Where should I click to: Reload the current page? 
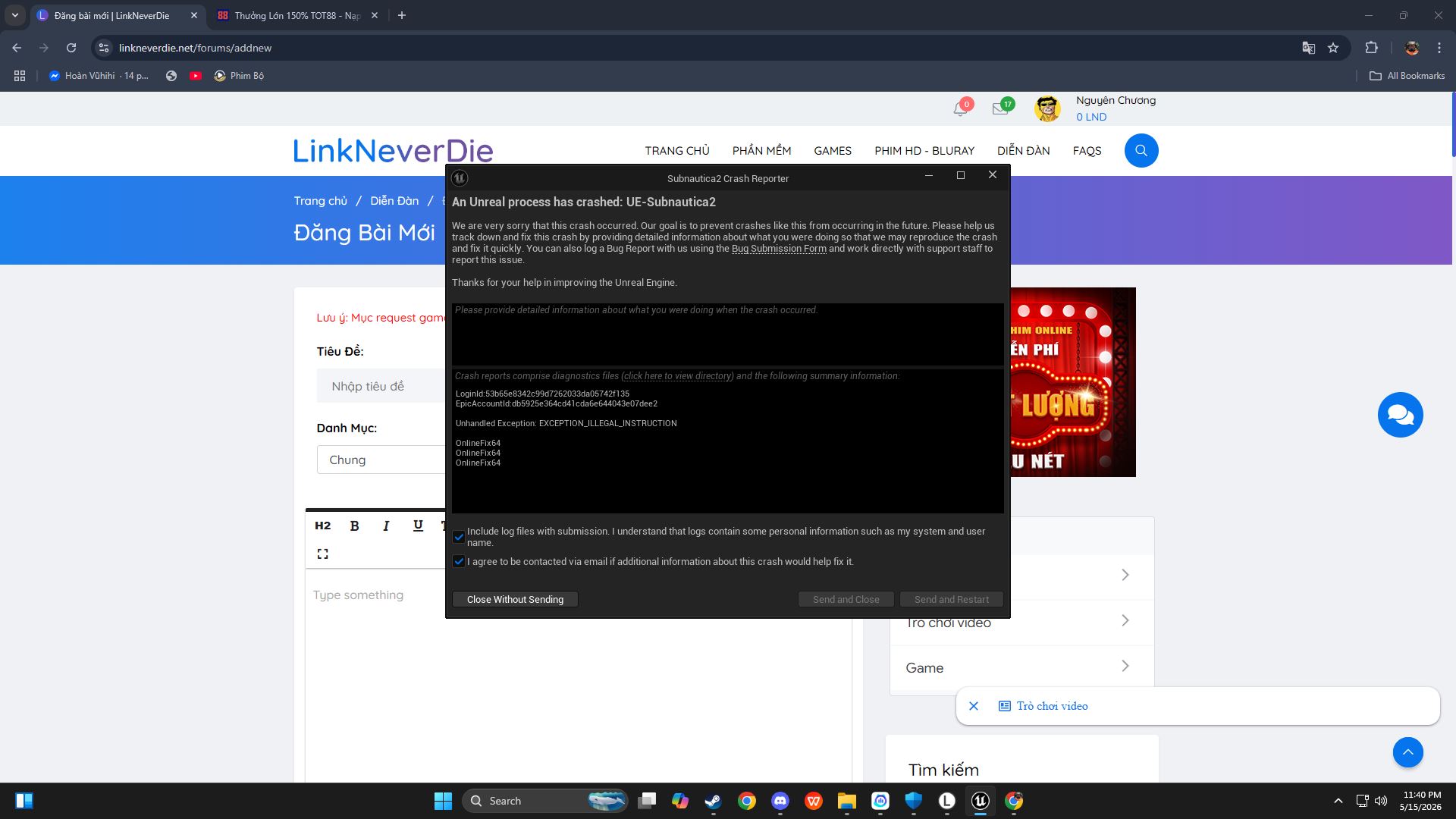point(71,48)
